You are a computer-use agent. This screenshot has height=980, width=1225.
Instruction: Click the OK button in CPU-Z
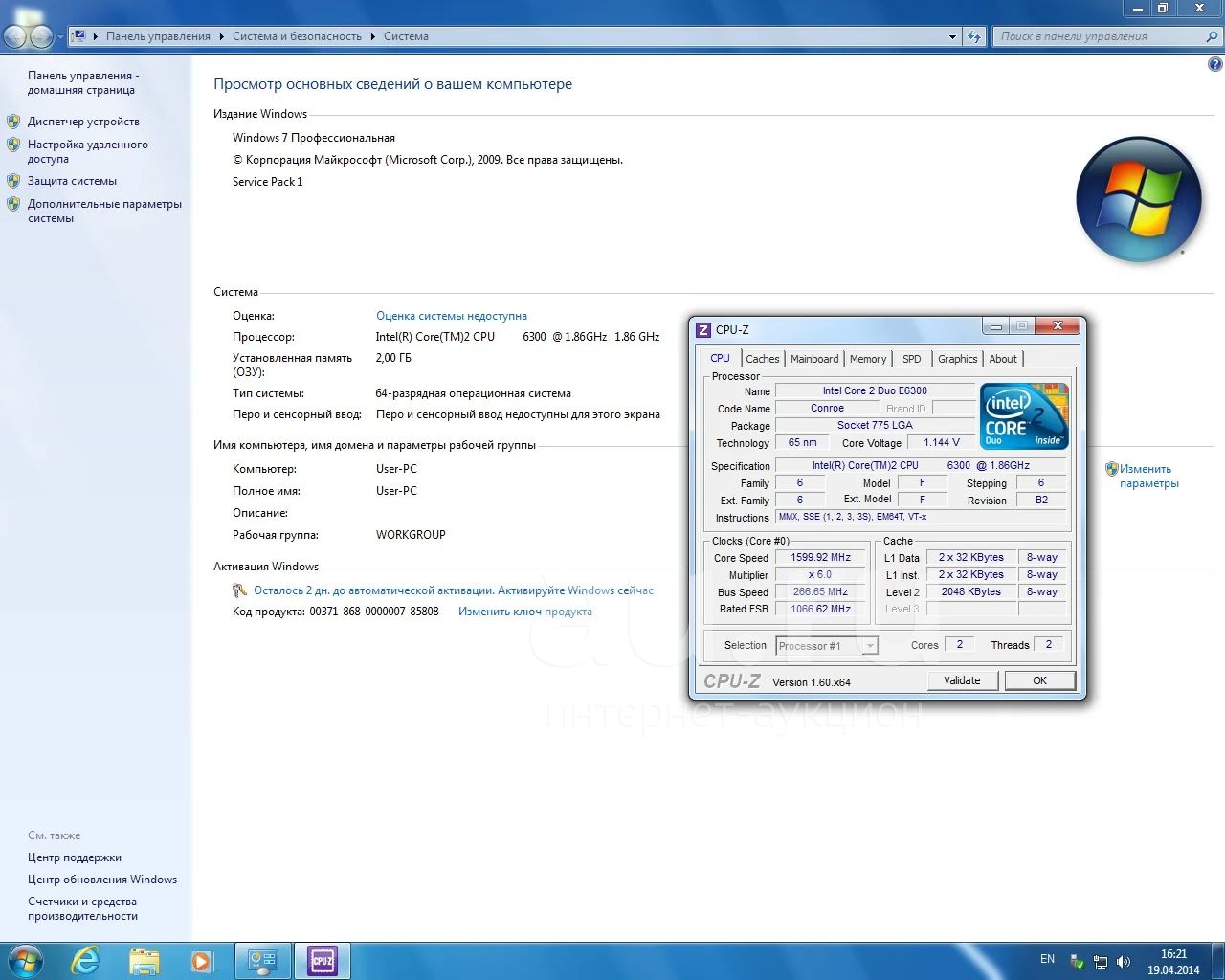pos(1039,680)
